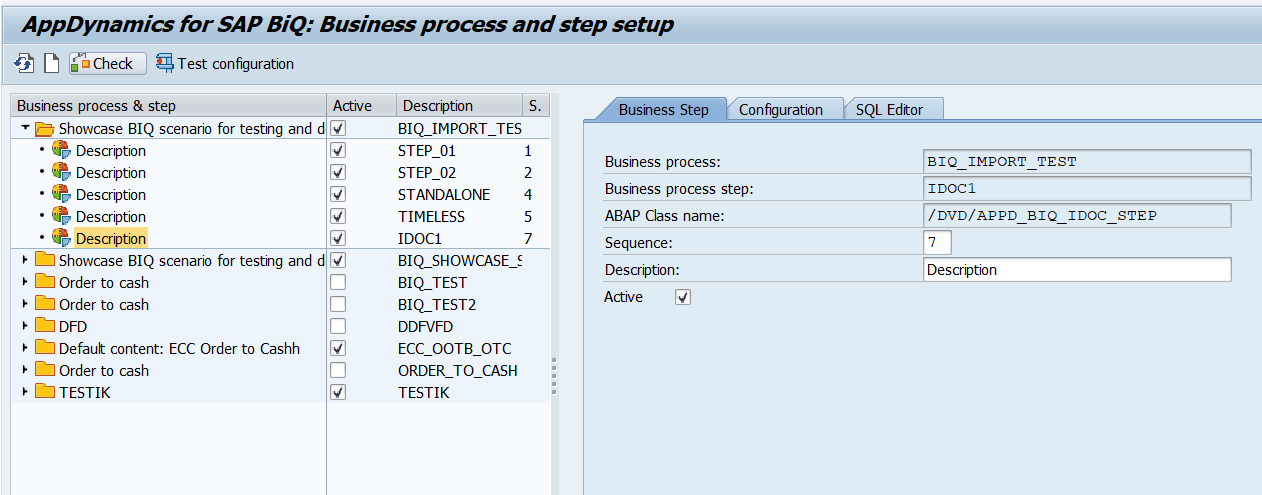Click the tree's Description column header
Viewport: 1262px width, 495px height.
point(459,106)
